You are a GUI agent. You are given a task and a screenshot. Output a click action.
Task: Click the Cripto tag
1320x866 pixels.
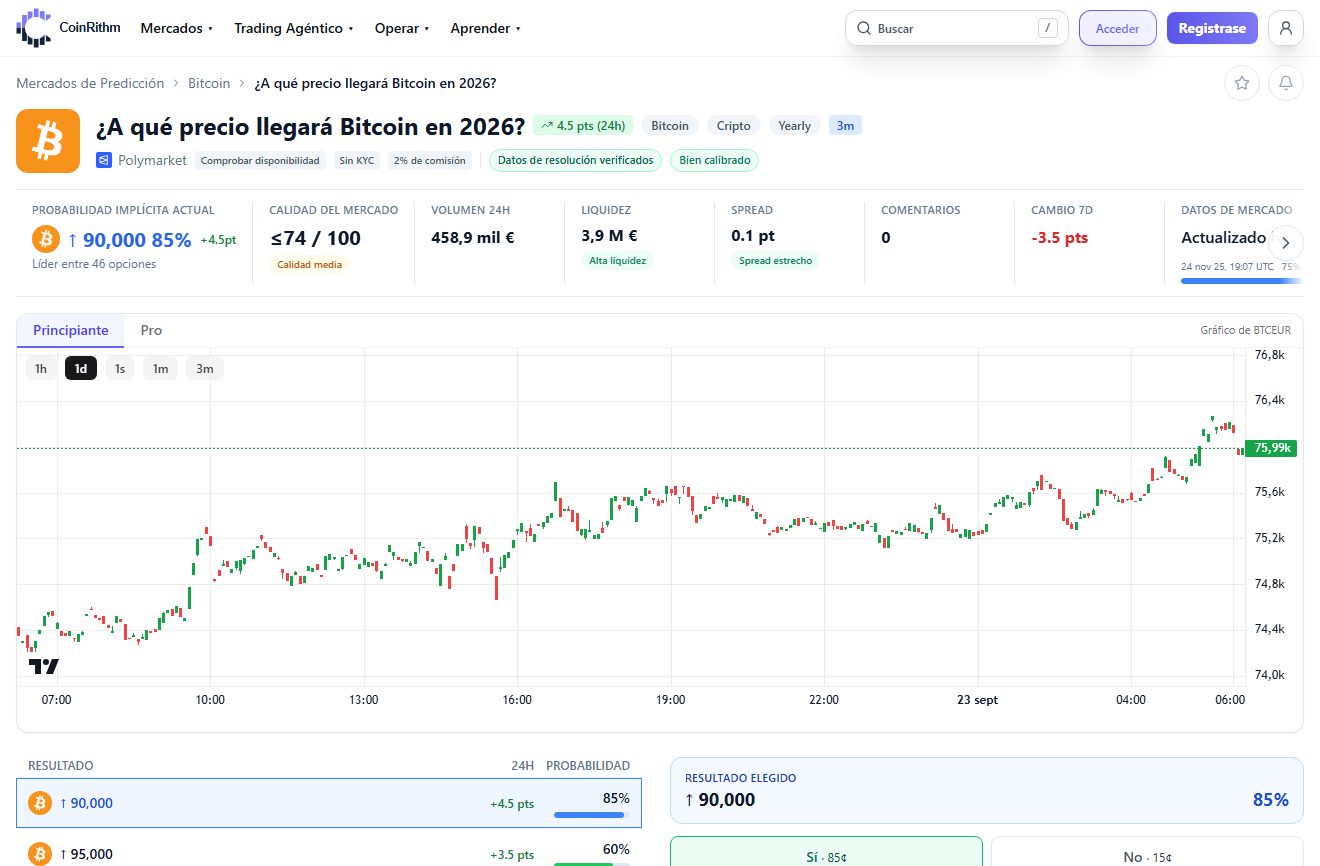734,125
